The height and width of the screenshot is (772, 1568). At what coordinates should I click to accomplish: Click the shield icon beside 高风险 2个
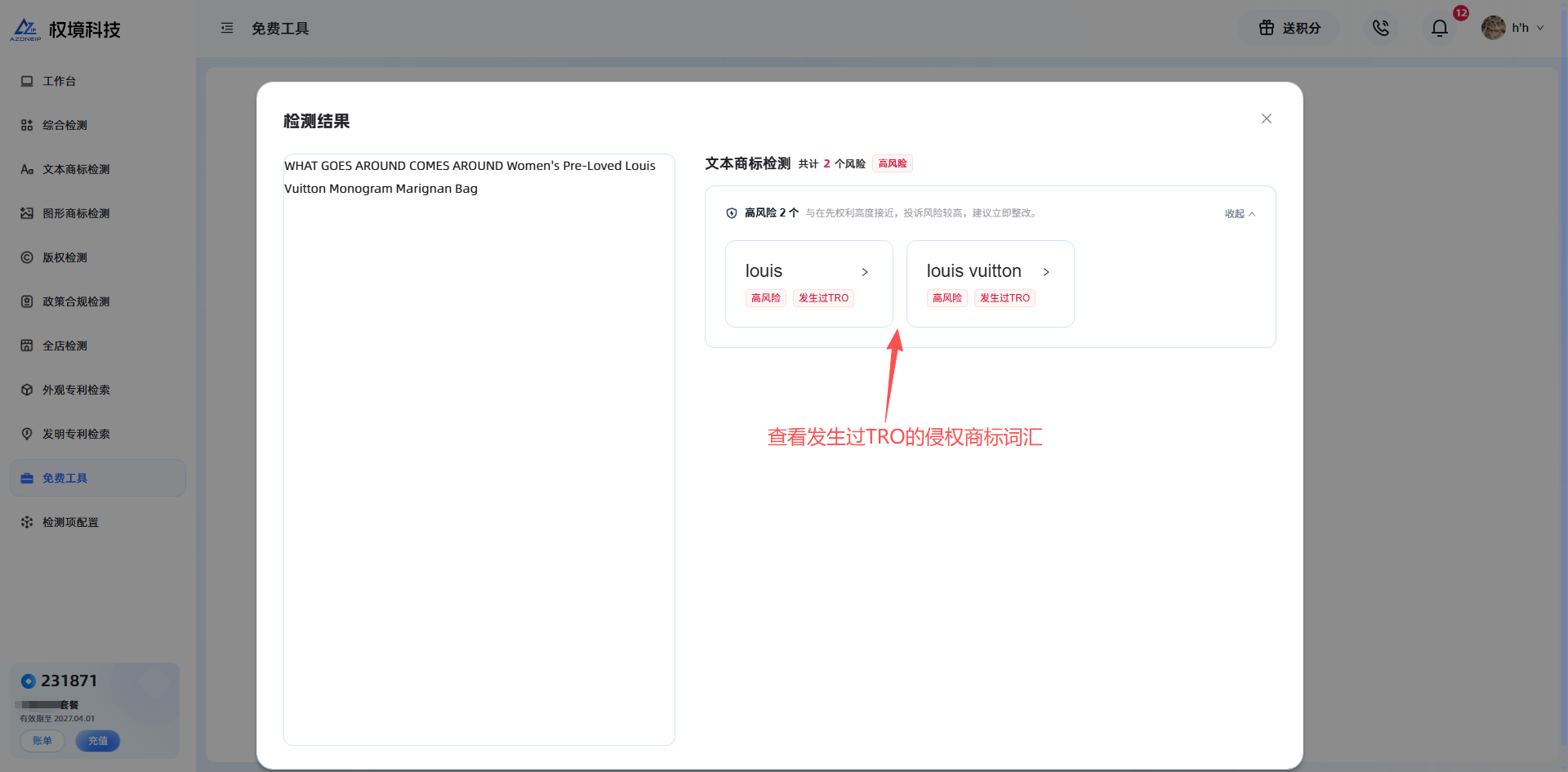732,213
